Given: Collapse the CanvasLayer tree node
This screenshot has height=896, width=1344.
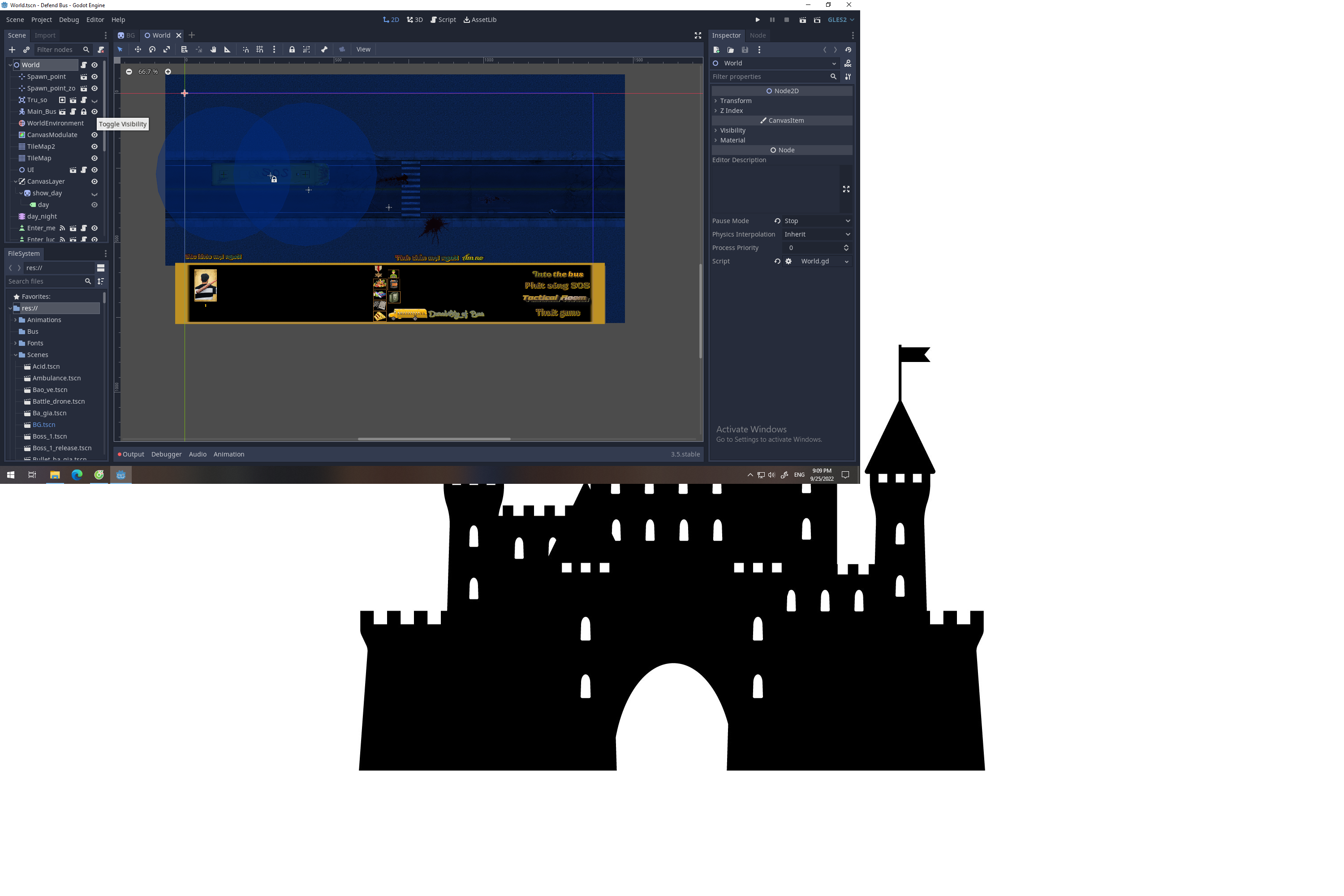Looking at the screenshot, I should pos(16,182).
